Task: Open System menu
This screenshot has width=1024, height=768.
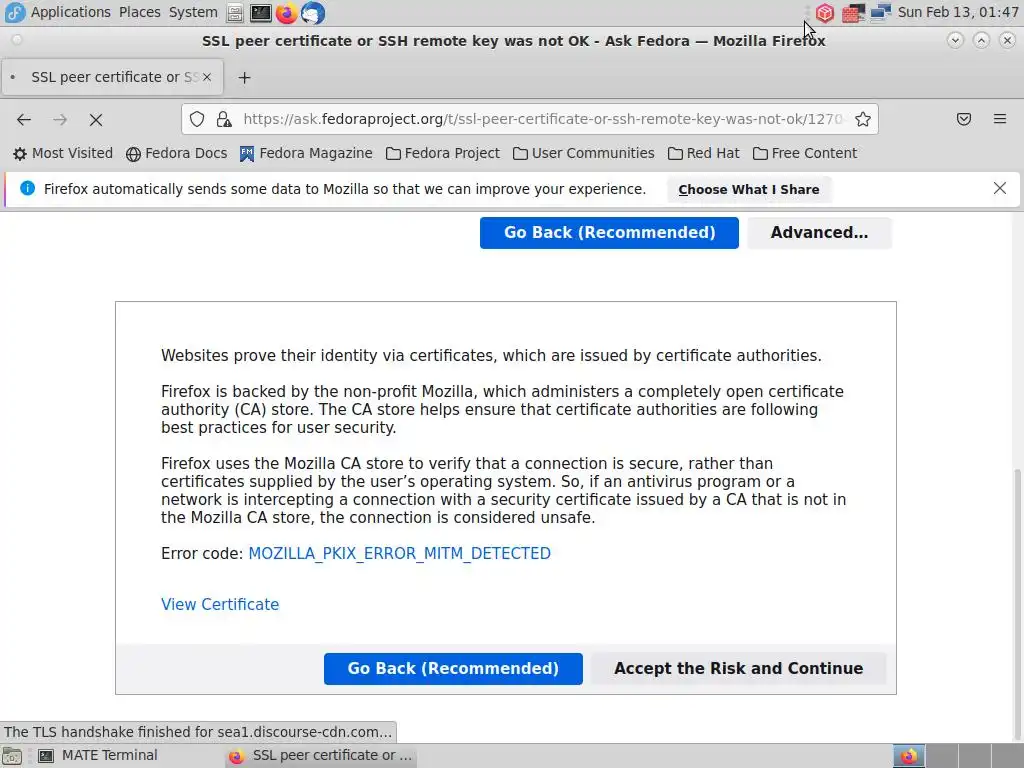Action: coord(193,12)
